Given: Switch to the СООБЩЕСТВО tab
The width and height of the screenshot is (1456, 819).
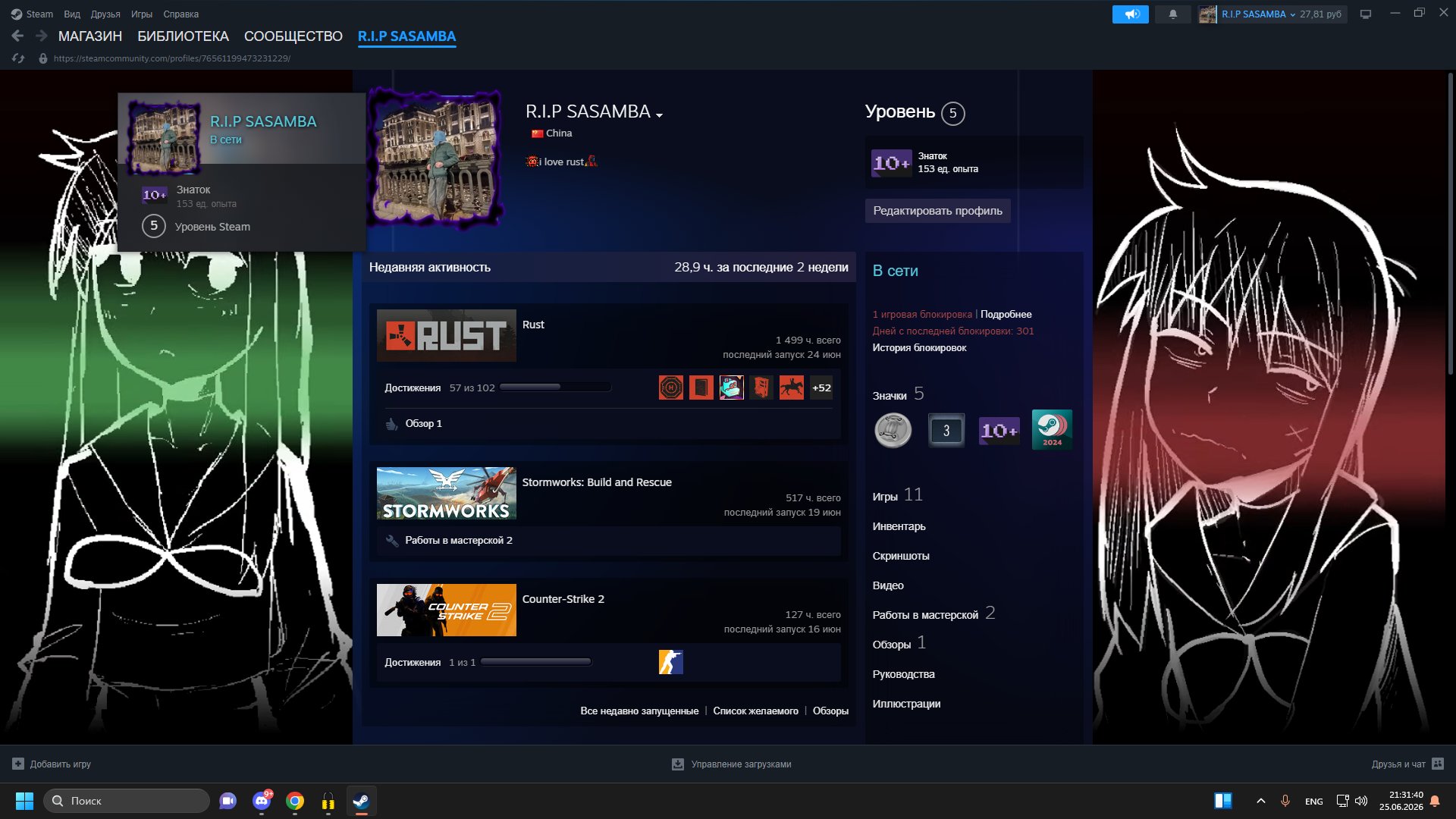Looking at the screenshot, I should [x=293, y=36].
